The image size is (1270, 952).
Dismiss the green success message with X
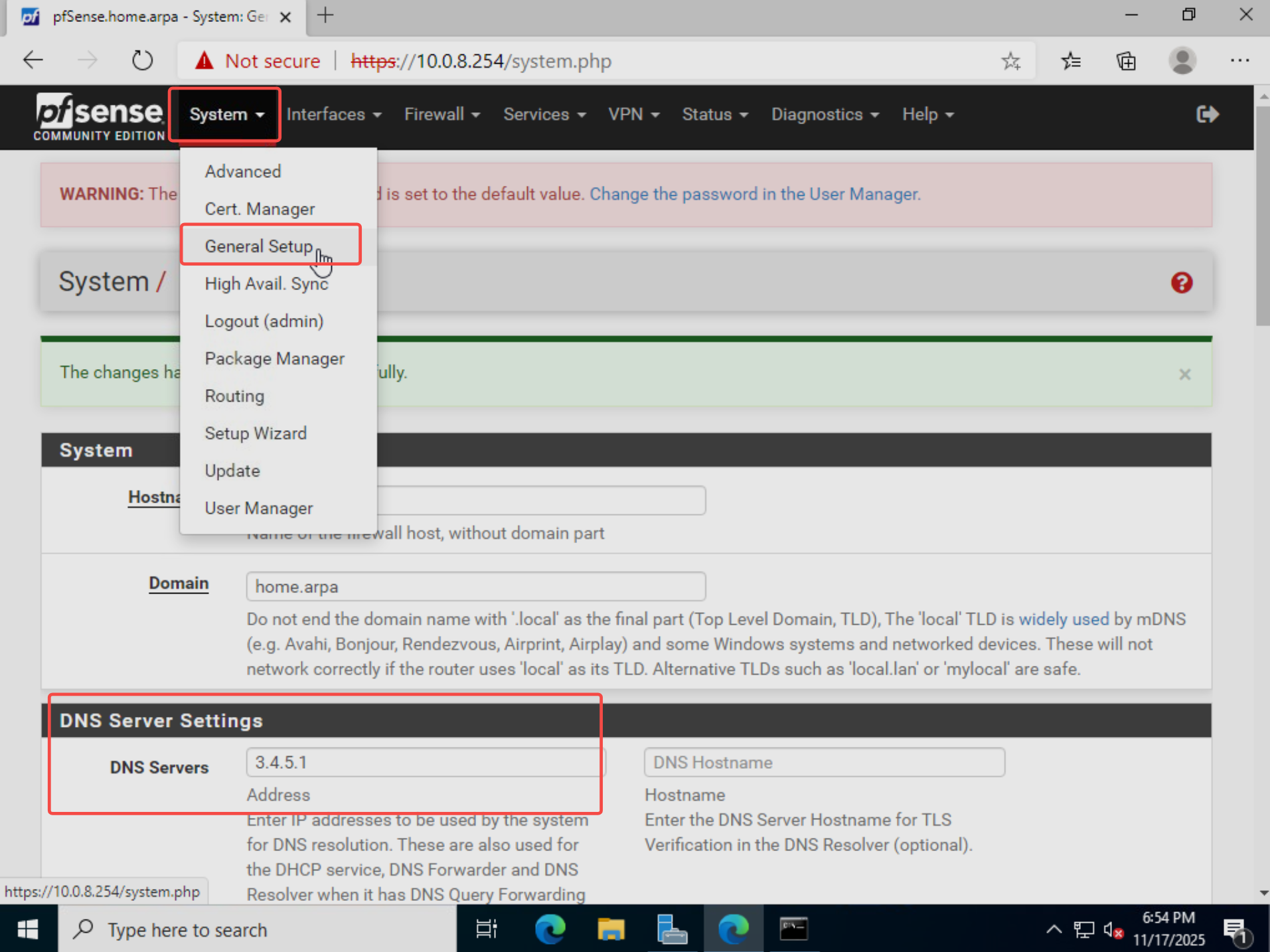[x=1185, y=374]
